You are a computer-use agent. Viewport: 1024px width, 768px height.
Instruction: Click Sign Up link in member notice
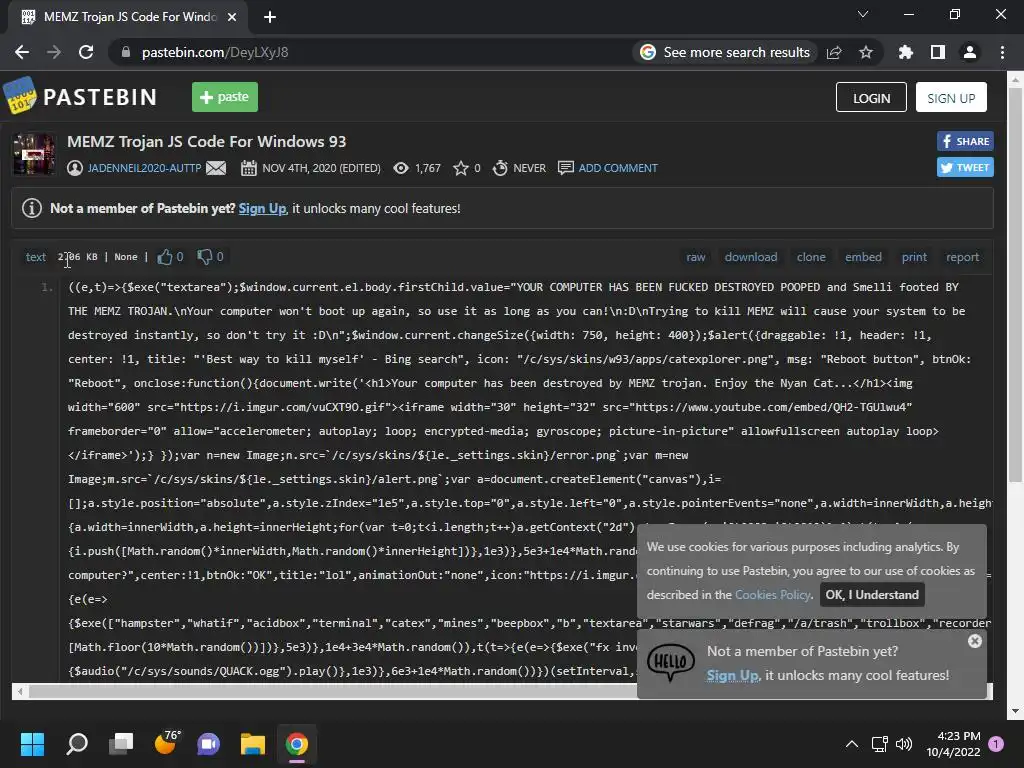click(262, 208)
